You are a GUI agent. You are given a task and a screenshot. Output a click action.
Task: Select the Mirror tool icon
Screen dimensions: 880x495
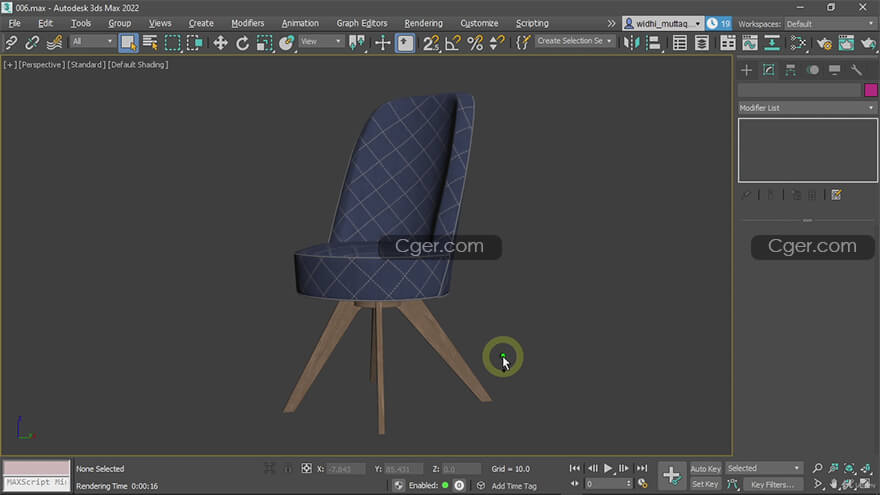pyautogui.click(x=629, y=42)
